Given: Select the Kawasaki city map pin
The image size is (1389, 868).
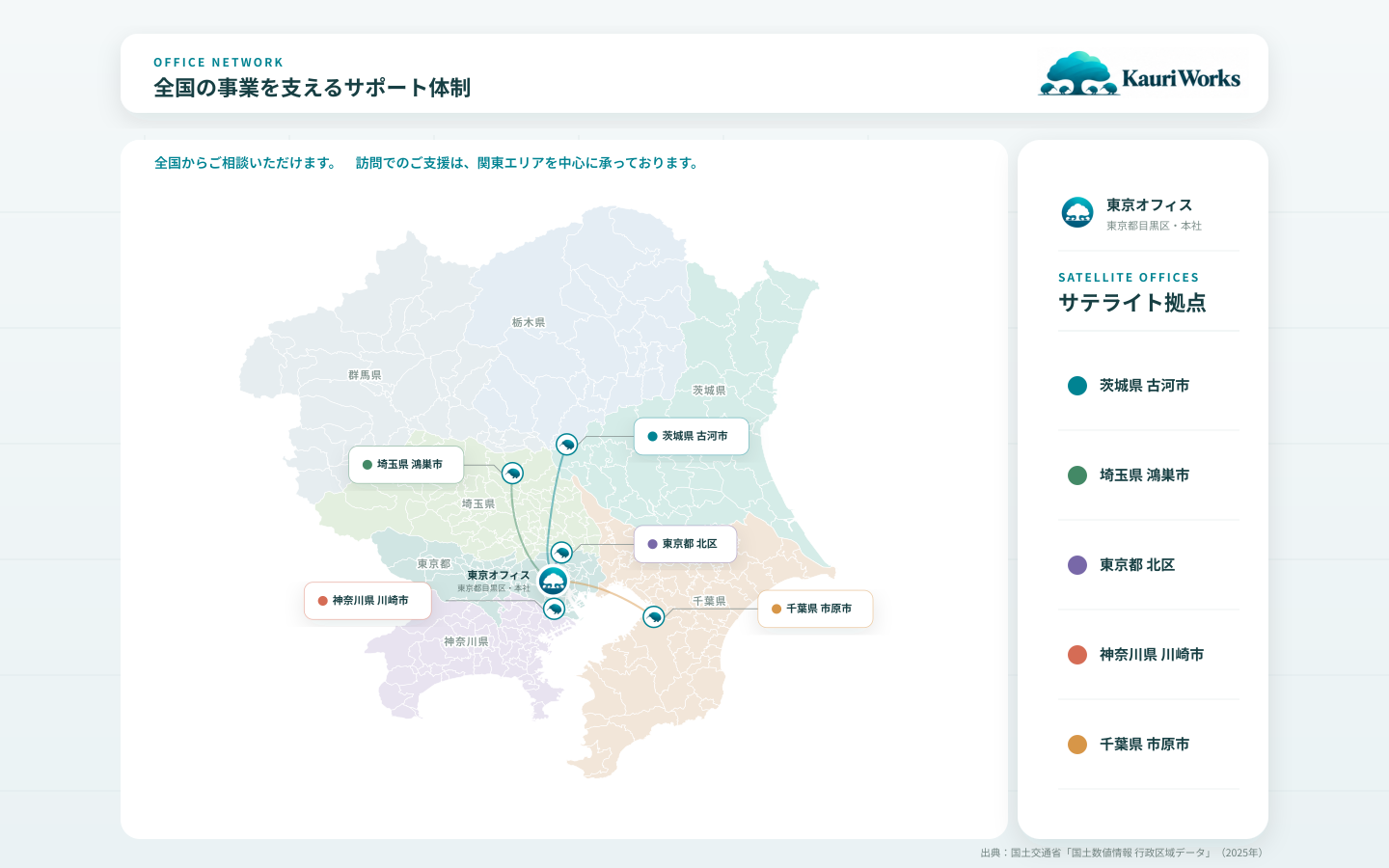Looking at the screenshot, I should (554, 609).
